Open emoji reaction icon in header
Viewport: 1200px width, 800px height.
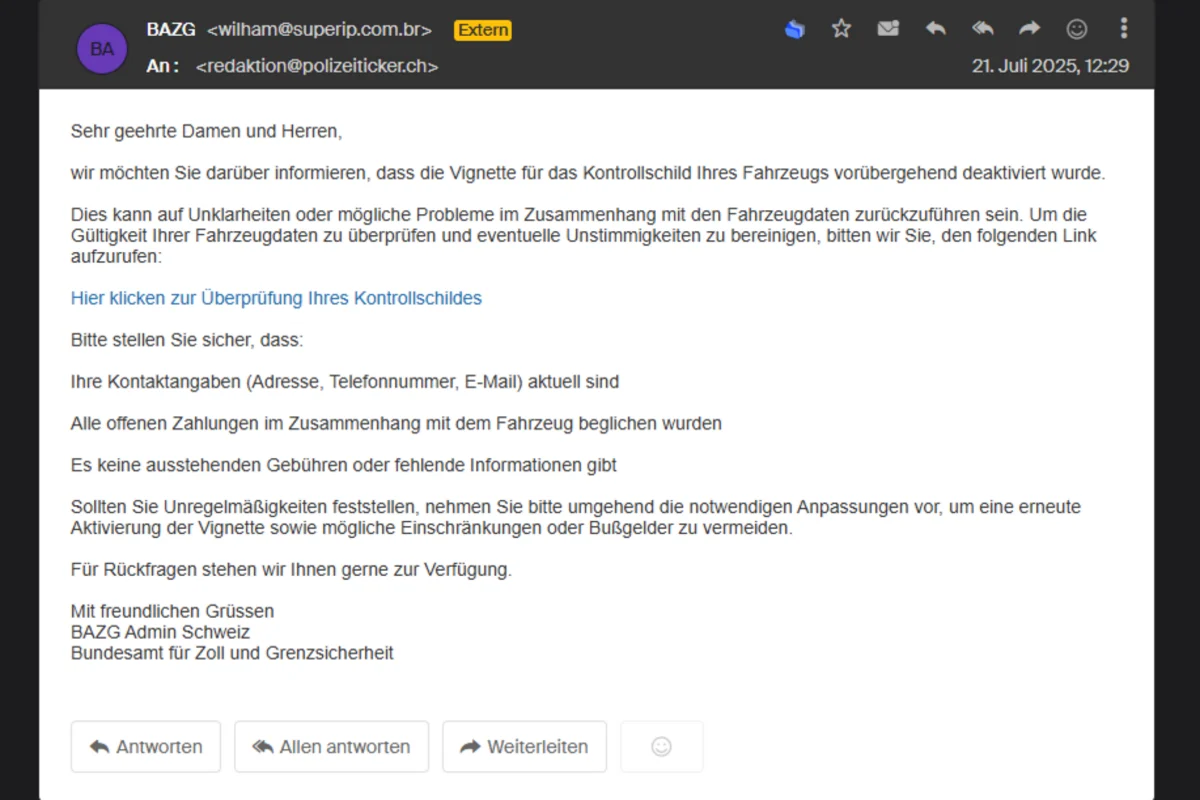click(x=1077, y=29)
